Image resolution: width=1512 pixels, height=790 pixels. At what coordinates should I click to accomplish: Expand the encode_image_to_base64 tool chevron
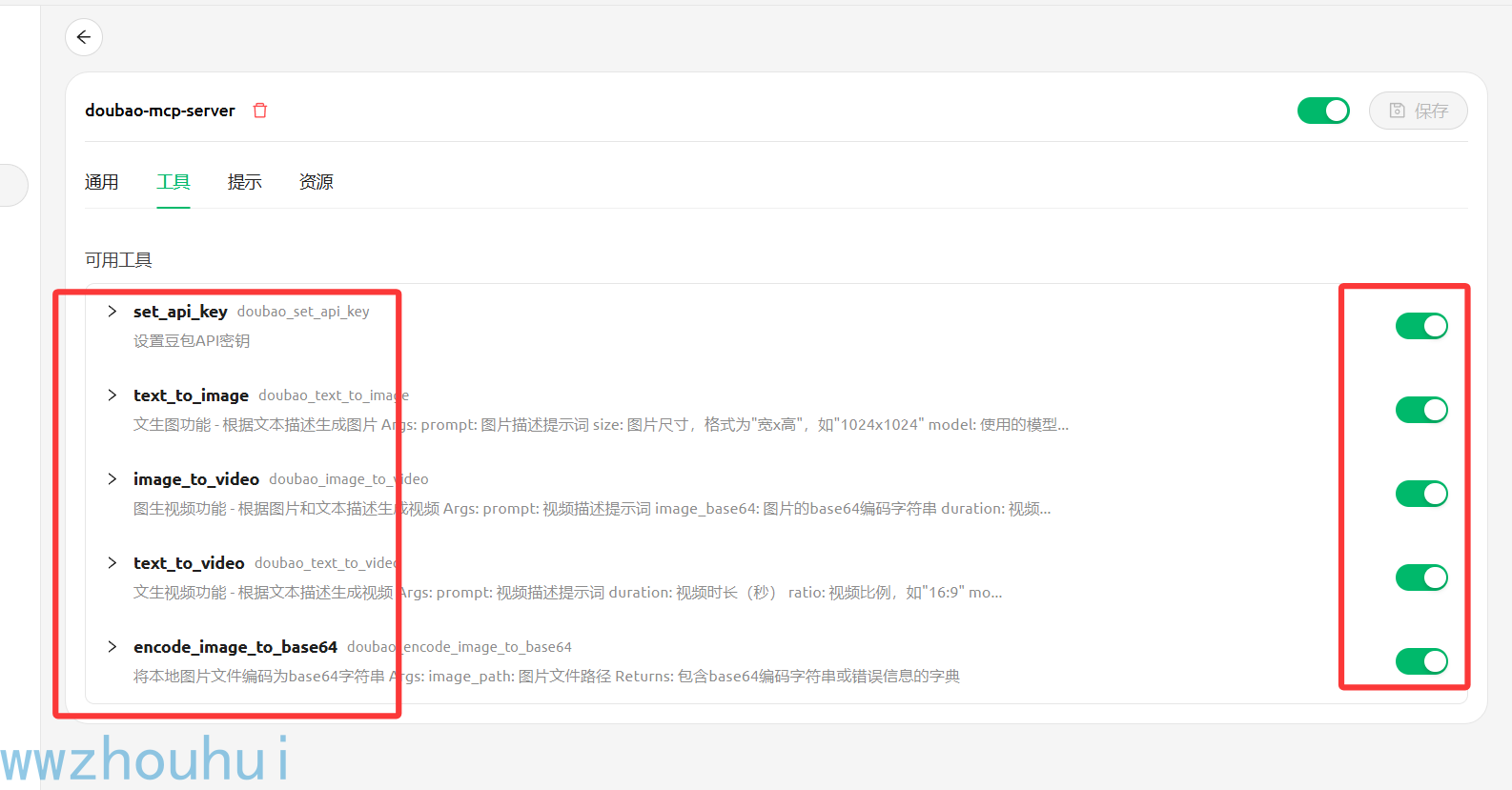click(112, 647)
